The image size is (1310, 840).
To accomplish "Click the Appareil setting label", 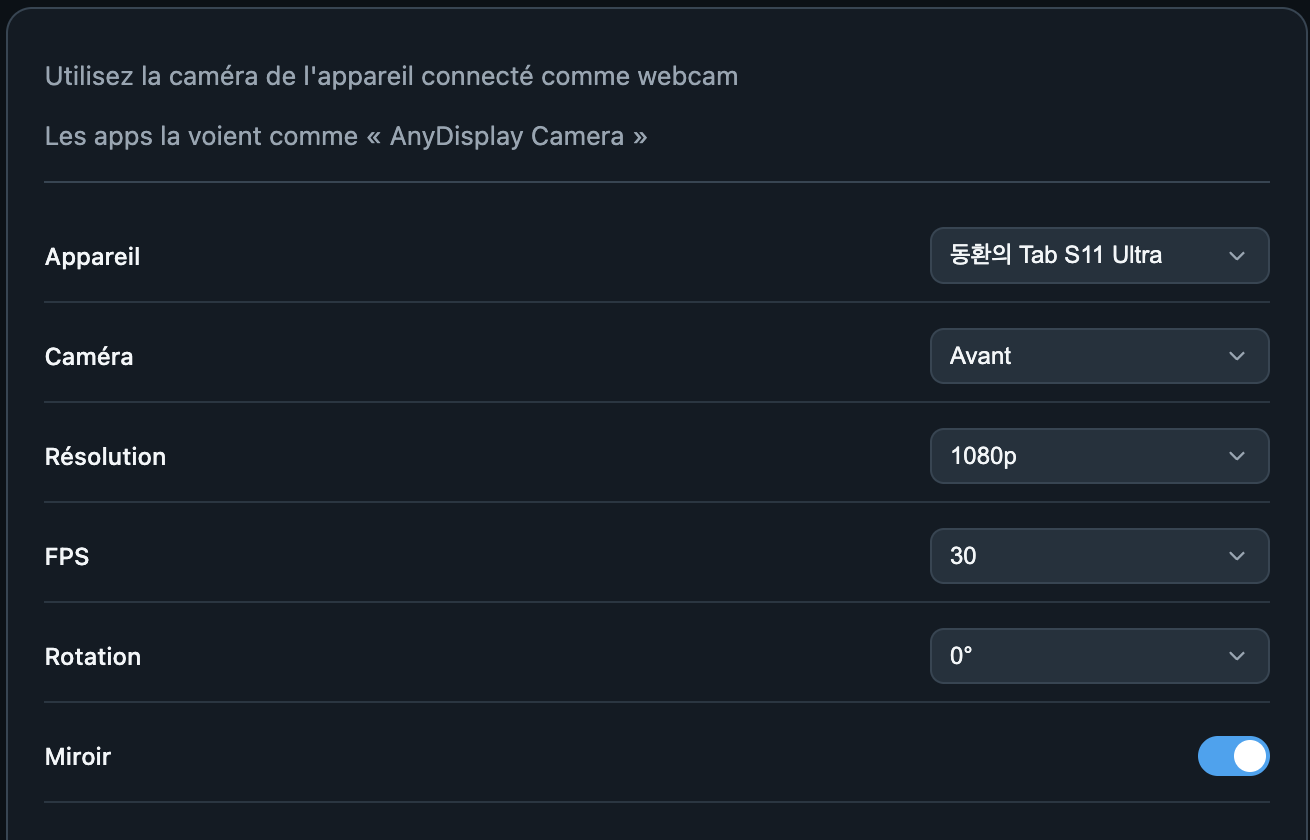I will coord(92,257).
